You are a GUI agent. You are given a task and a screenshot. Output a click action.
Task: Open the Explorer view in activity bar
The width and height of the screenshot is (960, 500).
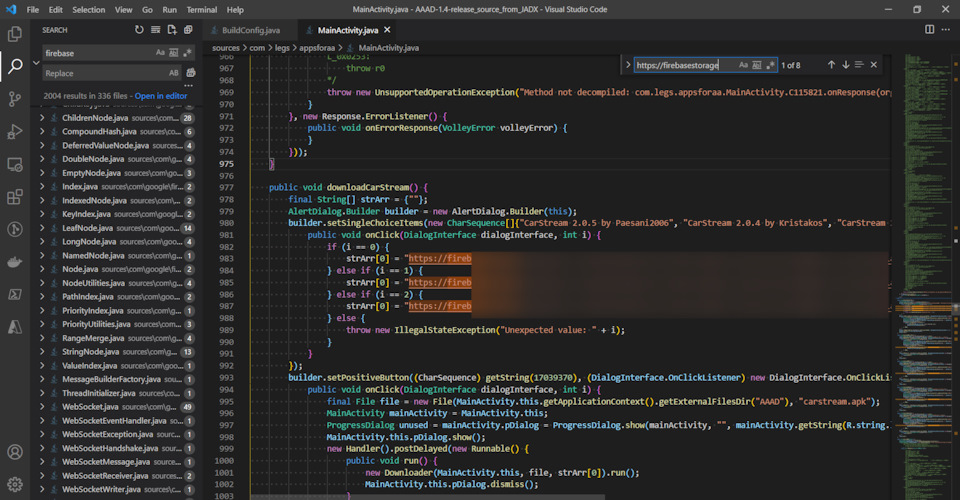pyautogui.click(x=15, y=34)
